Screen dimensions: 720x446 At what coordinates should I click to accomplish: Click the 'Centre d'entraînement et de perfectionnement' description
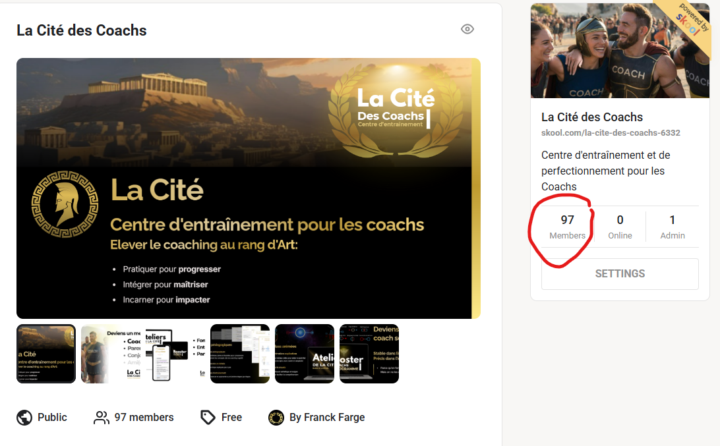click(606, 171)
